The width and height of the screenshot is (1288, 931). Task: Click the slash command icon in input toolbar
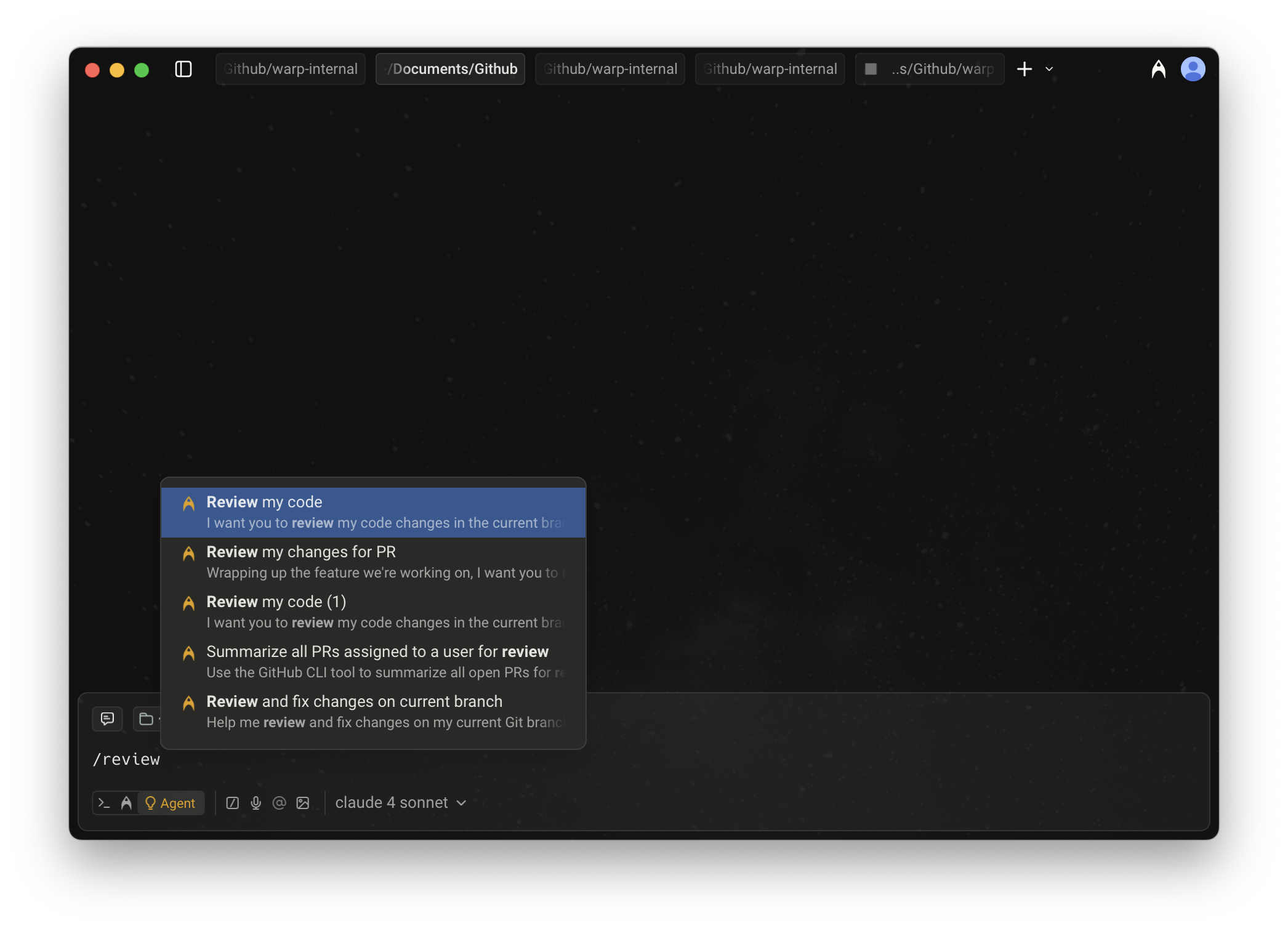click(232, 803)
